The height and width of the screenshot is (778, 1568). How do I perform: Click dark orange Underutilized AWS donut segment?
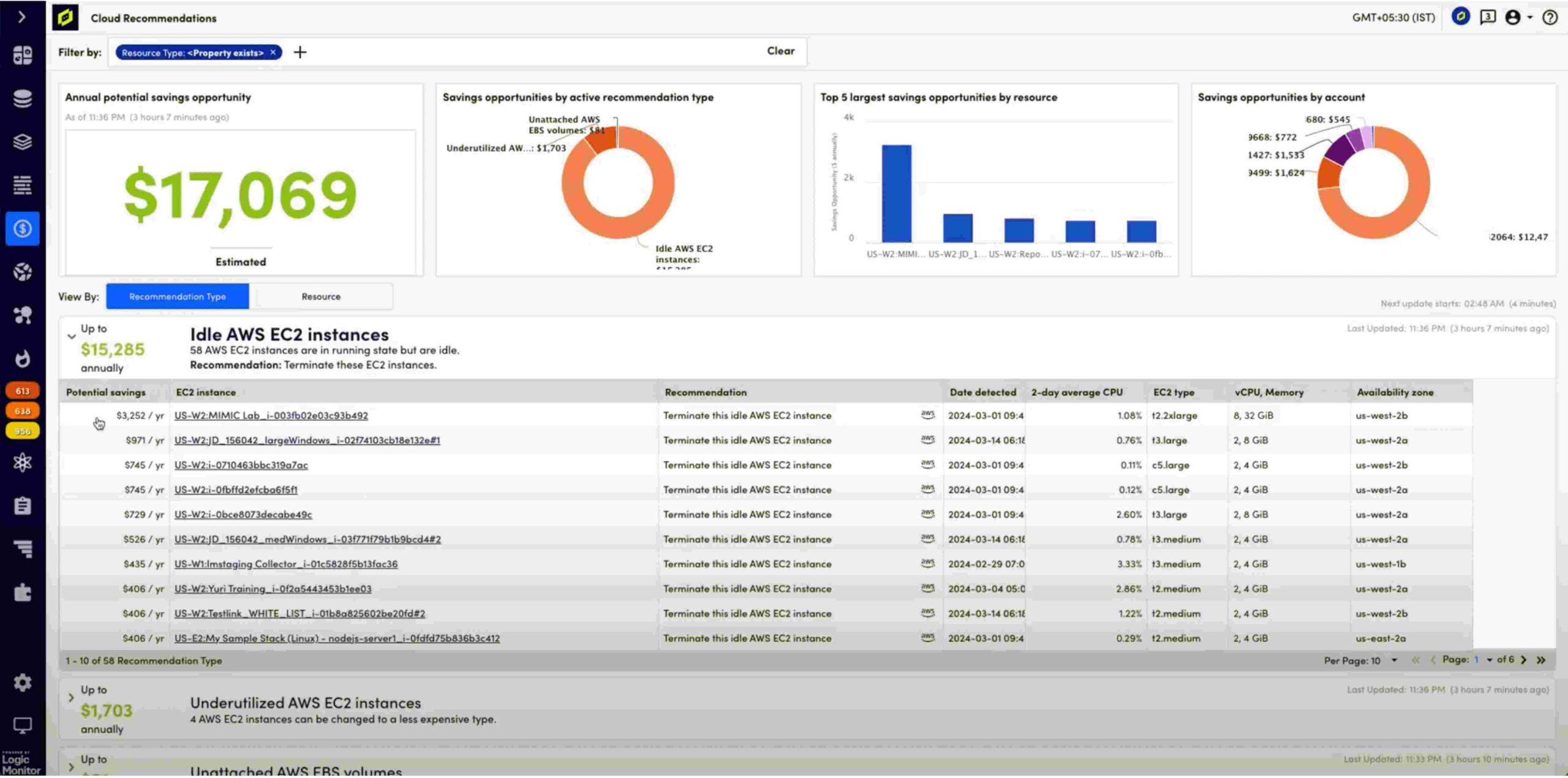click(x=601, y=140)
